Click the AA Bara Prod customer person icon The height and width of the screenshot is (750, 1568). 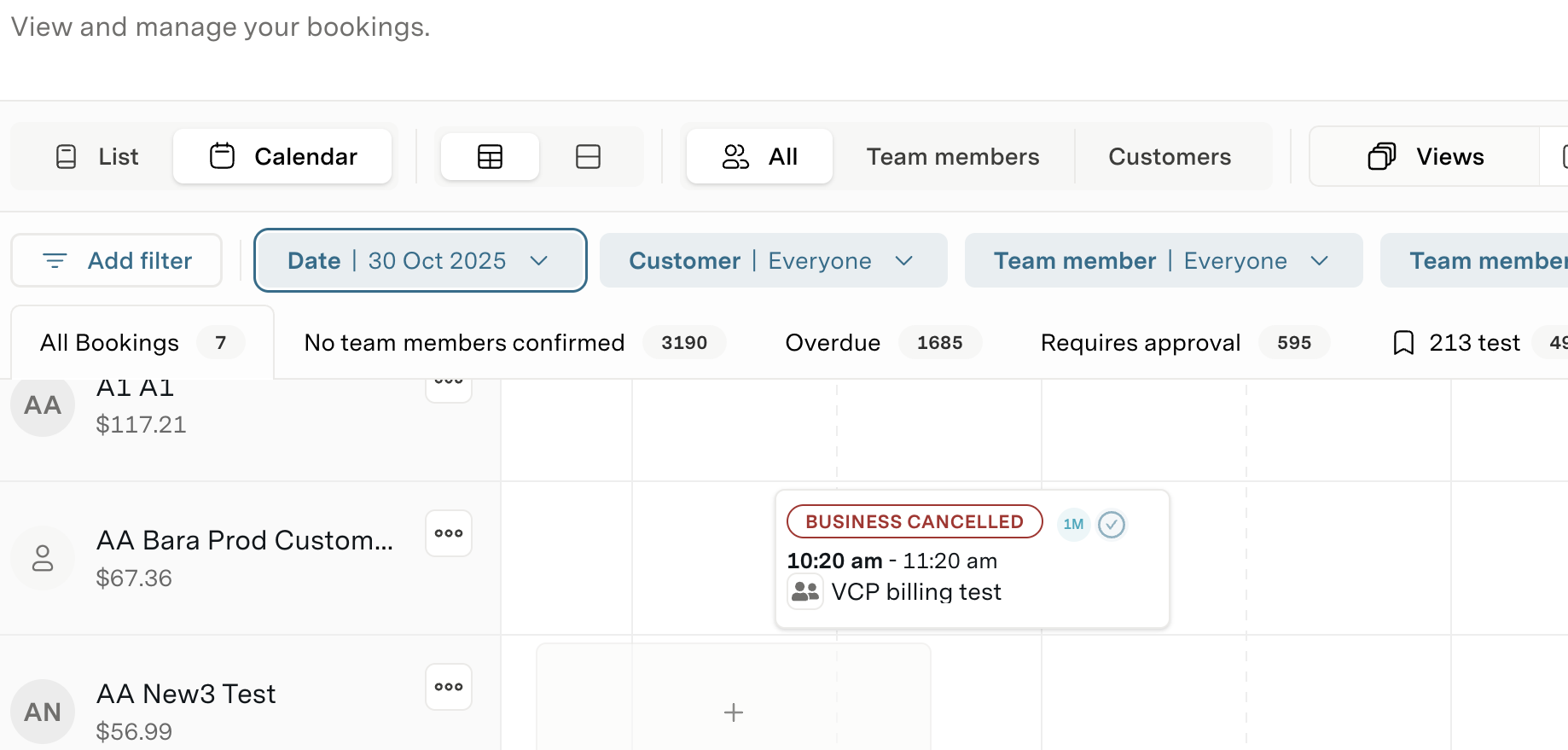tap(43, 559)
